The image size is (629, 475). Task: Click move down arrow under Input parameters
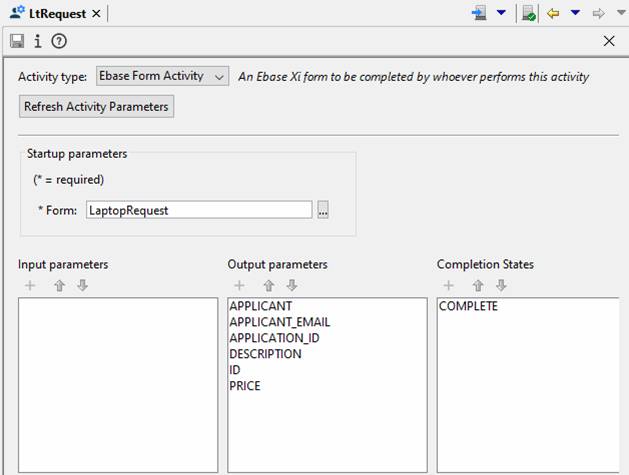coord(82,286)
